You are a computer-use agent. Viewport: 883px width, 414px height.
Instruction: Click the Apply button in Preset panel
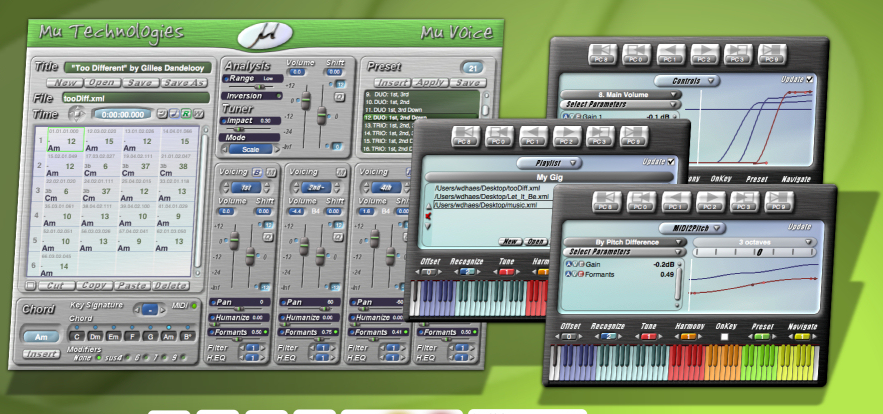(430, 83)
